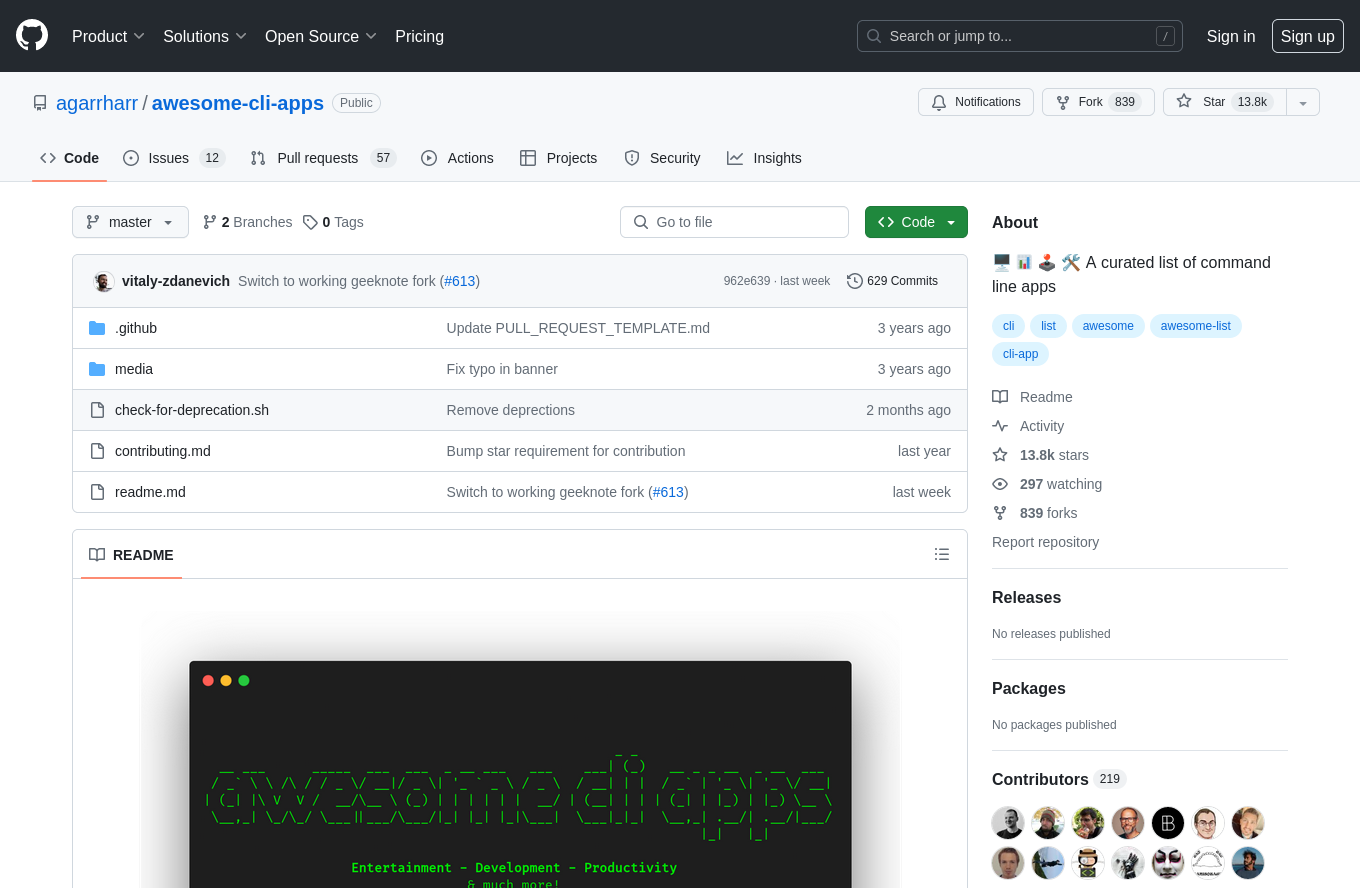
Task: Click file icon for readme.md
Action: point(97,492)
